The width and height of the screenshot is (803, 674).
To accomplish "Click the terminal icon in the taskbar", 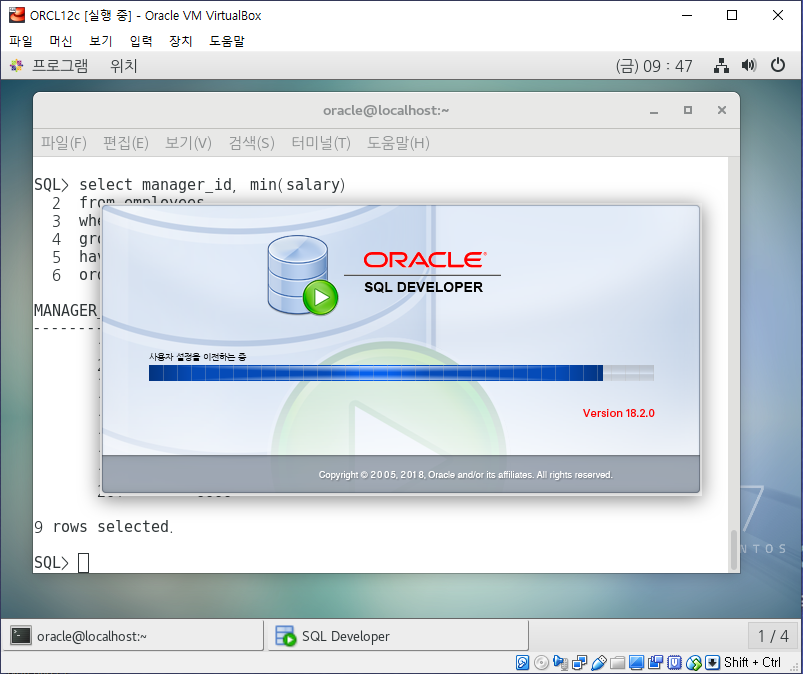I will coord(21,636).
